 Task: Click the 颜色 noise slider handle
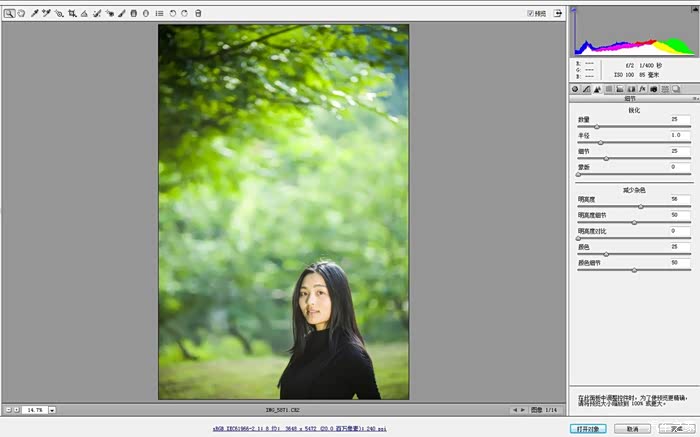coord(606,254)
